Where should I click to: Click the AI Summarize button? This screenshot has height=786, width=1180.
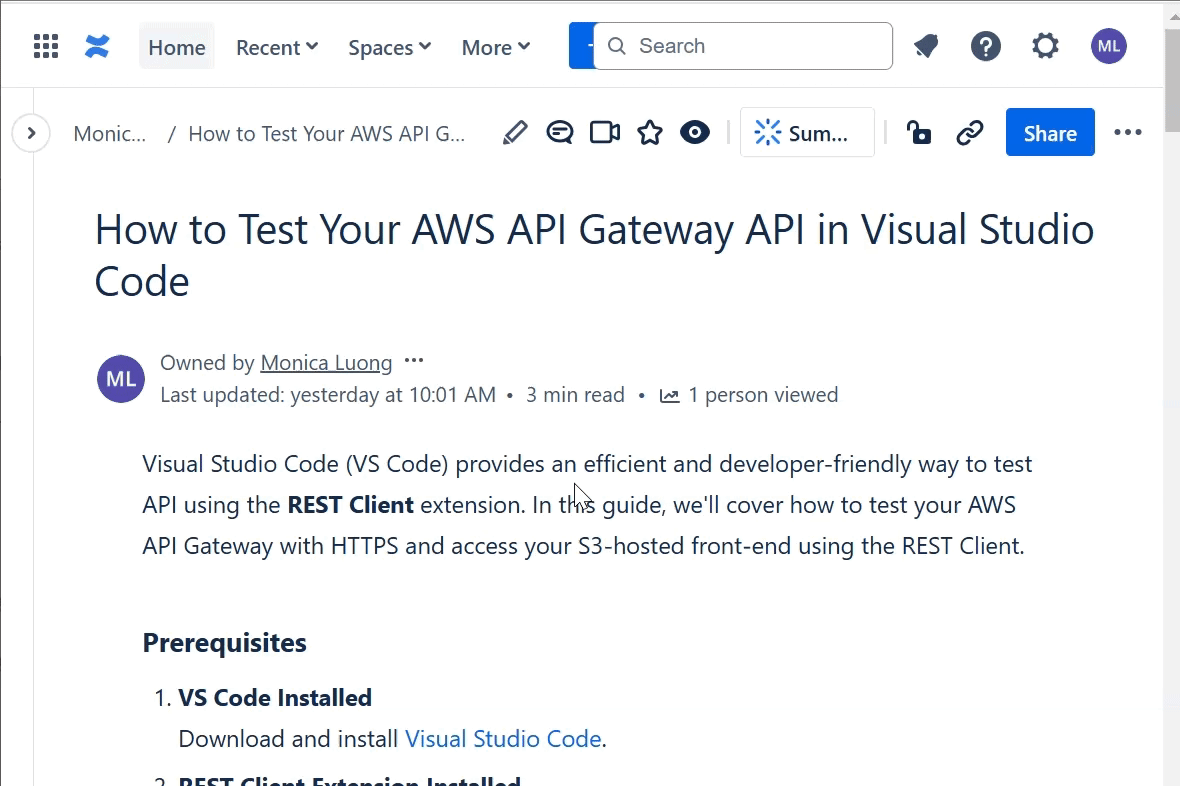click(x=807, y=133)
